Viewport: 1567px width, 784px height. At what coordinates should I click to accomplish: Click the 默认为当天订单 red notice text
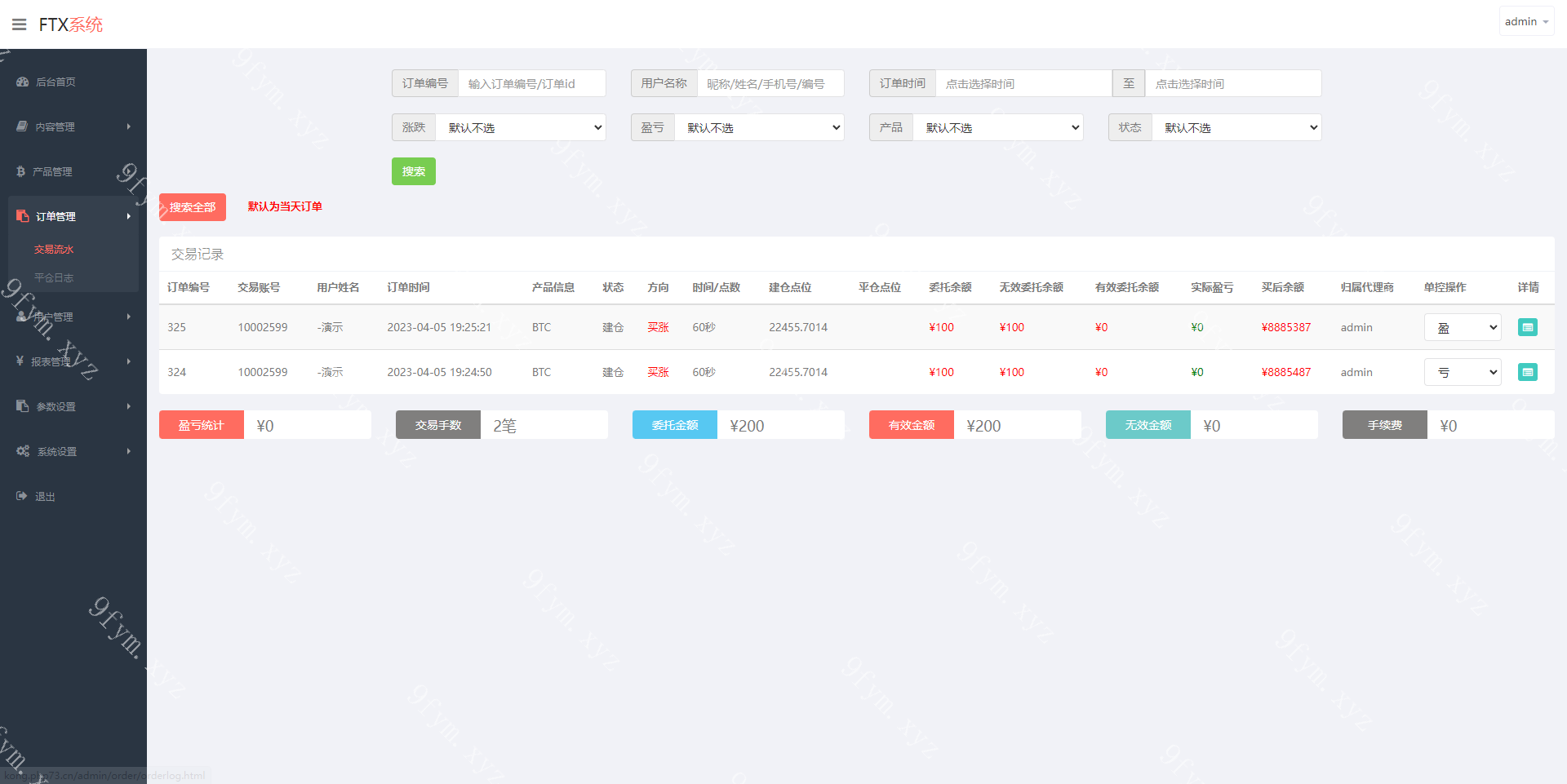[285, 206]
